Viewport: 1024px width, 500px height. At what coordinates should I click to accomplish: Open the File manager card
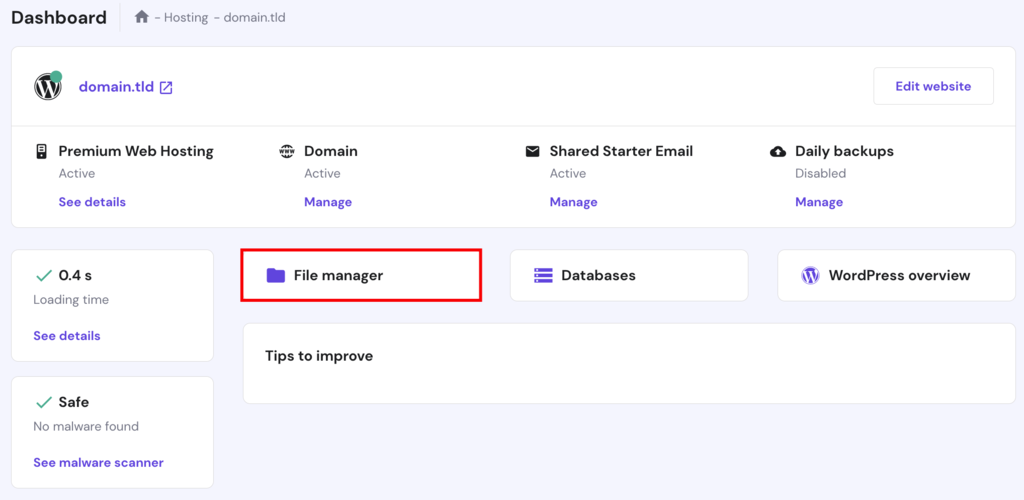tap(361, 275)
